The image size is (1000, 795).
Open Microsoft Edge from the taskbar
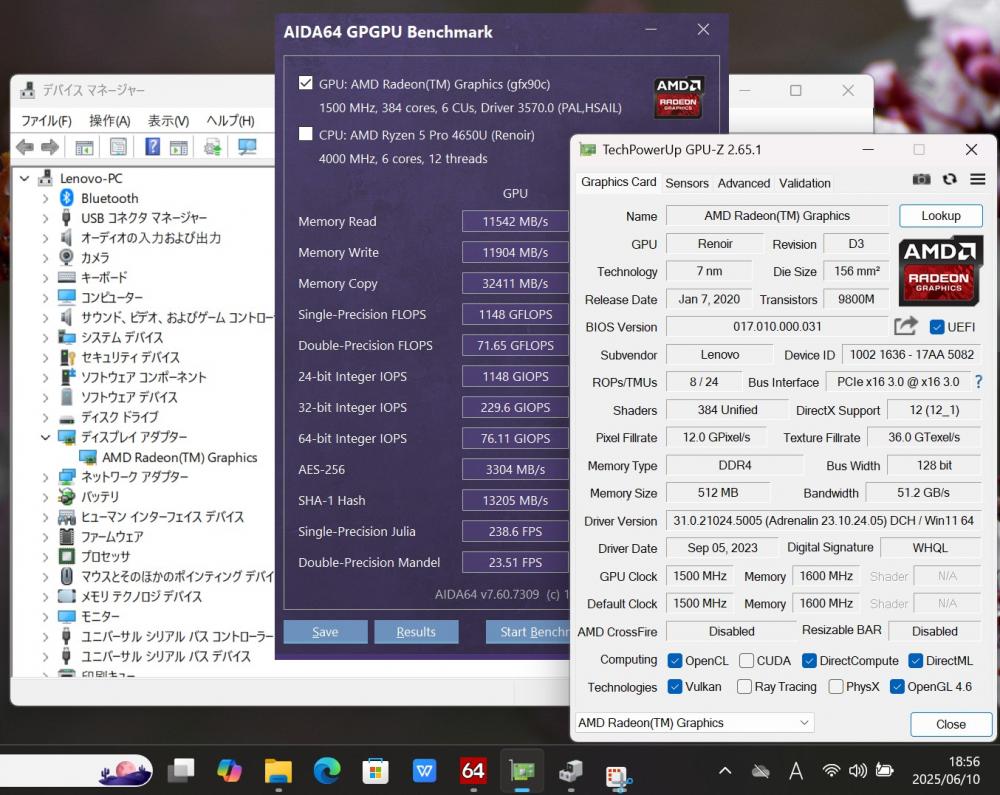[x=327, y=770]
